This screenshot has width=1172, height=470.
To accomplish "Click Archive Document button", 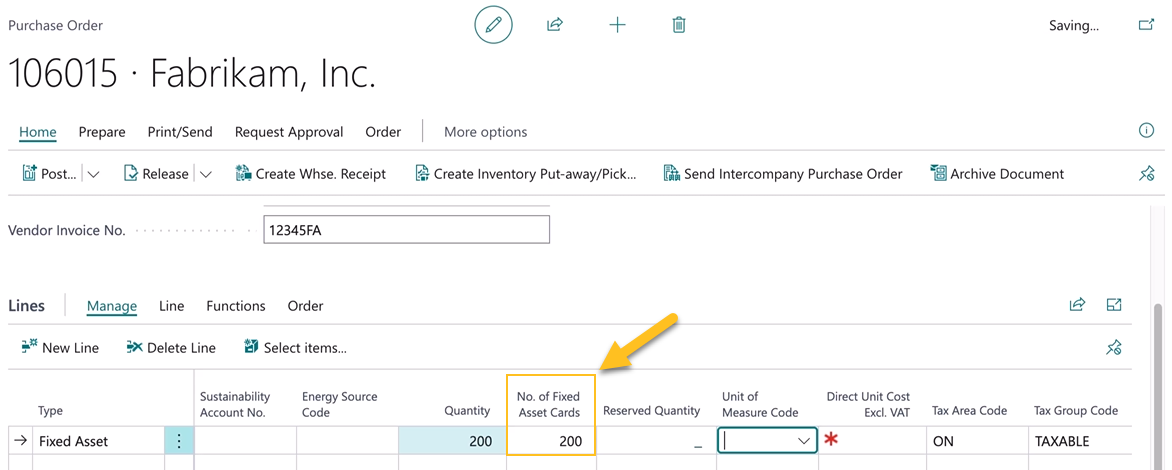I will click(997, 174).
